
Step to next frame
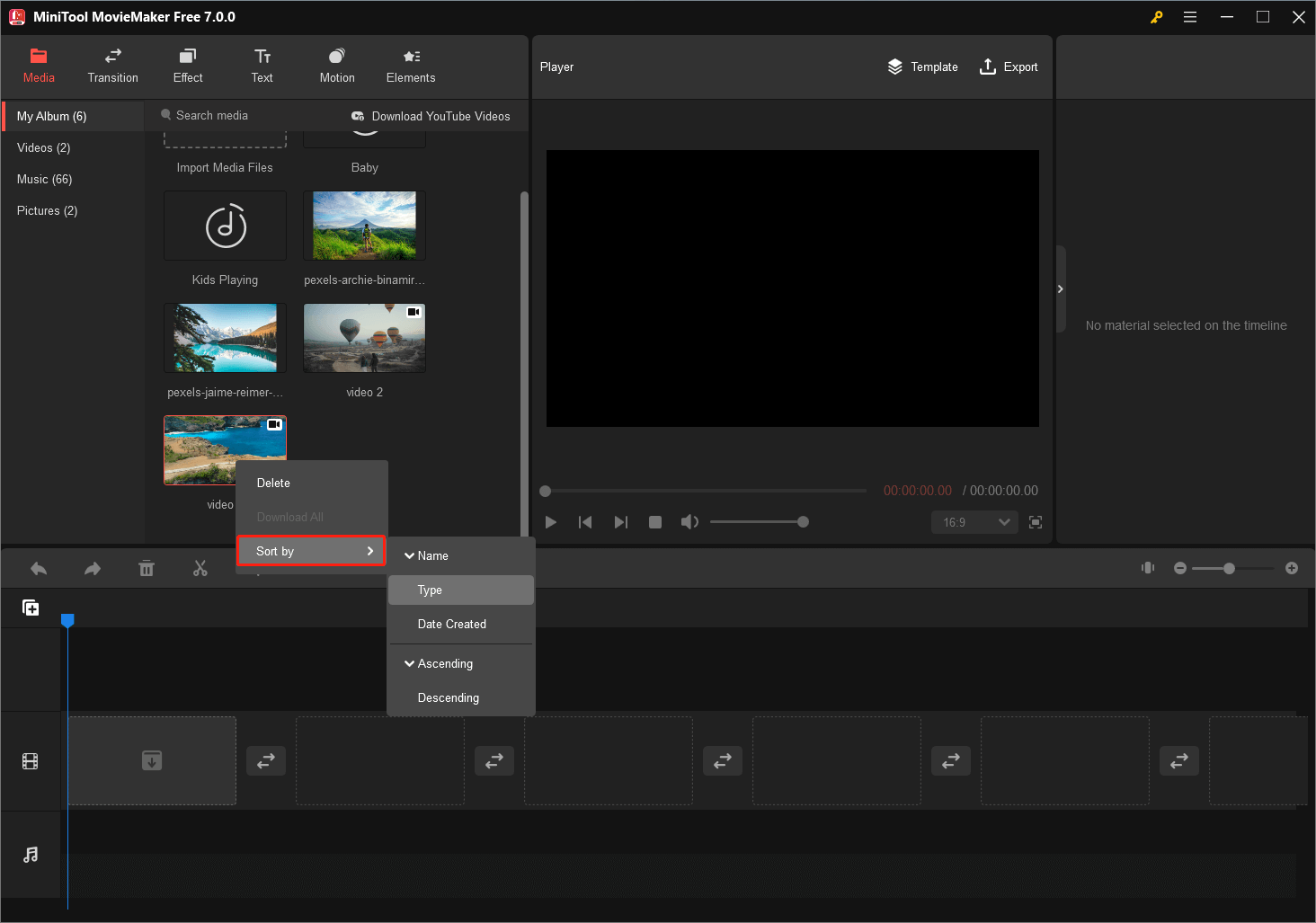click(620, 522)
